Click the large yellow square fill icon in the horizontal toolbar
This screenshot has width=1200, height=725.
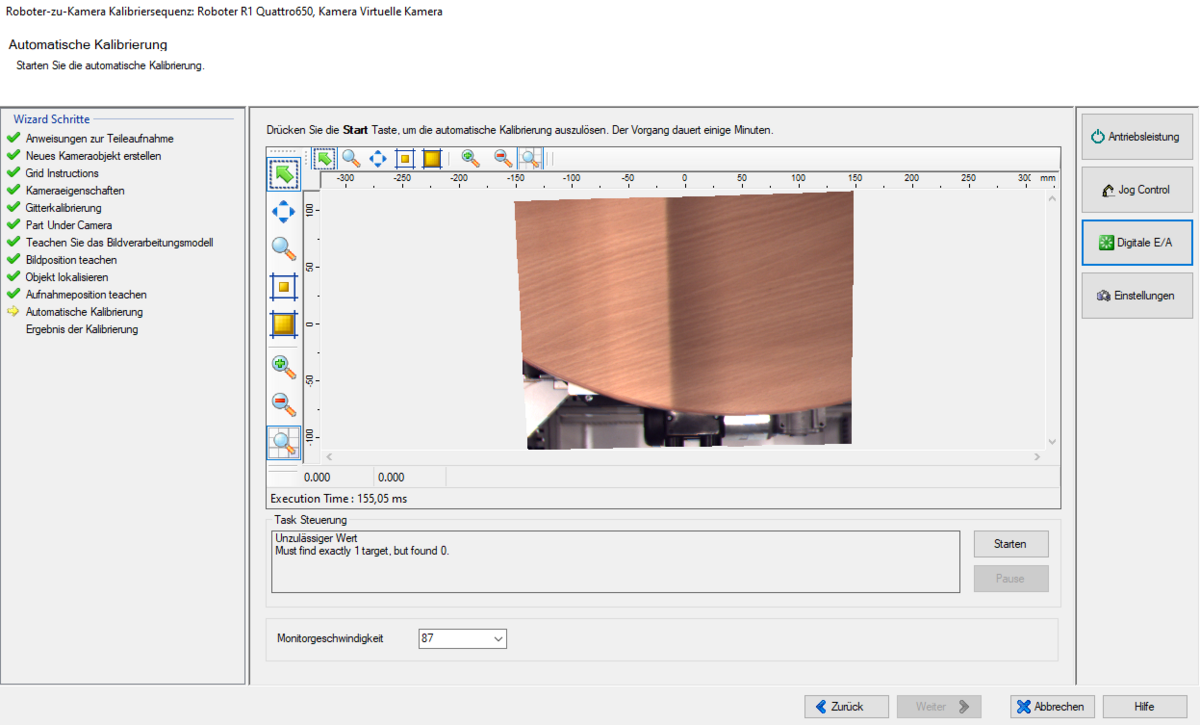point(432,158)
